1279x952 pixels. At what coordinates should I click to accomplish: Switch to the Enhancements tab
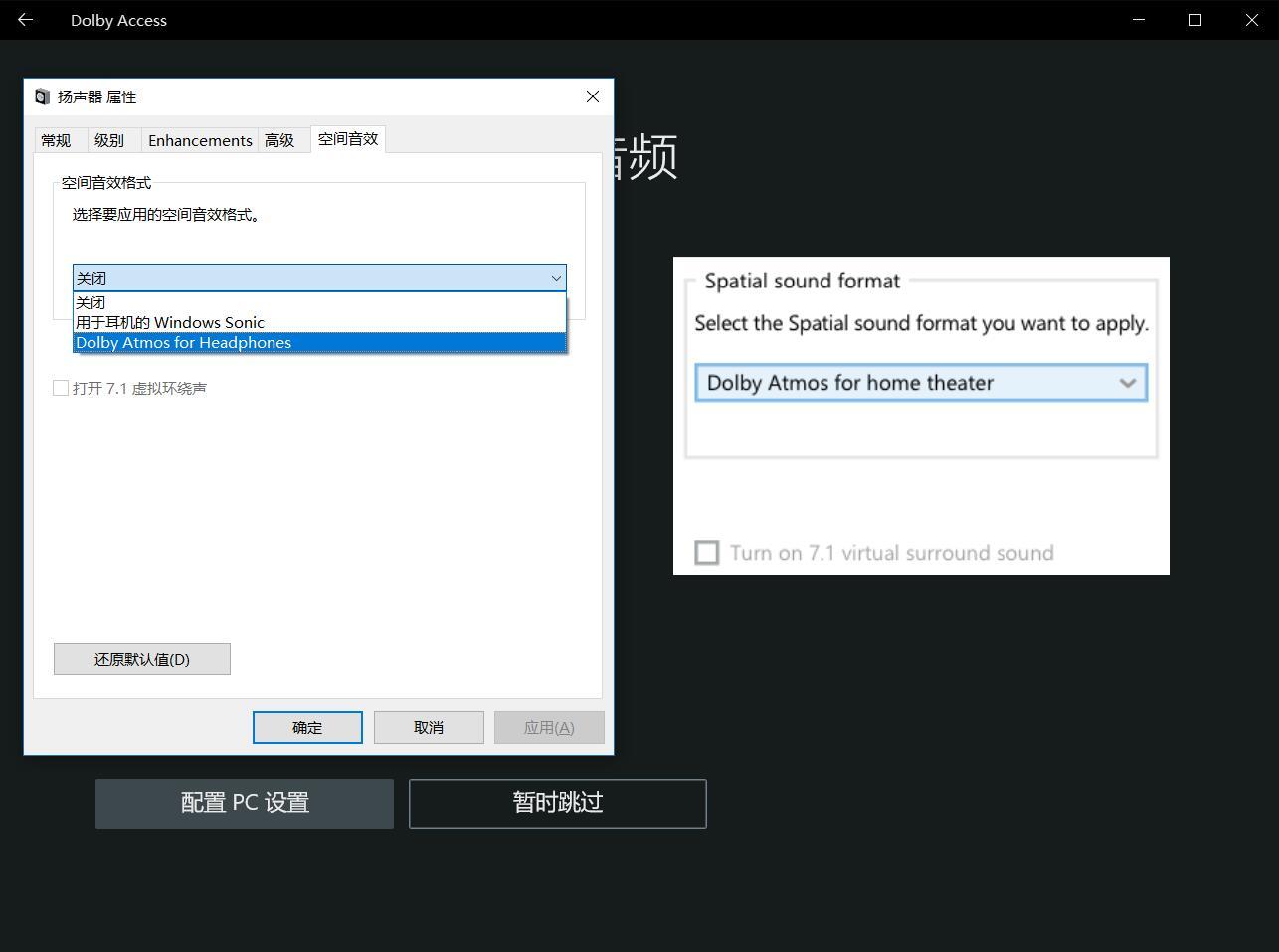click(200, 140)
